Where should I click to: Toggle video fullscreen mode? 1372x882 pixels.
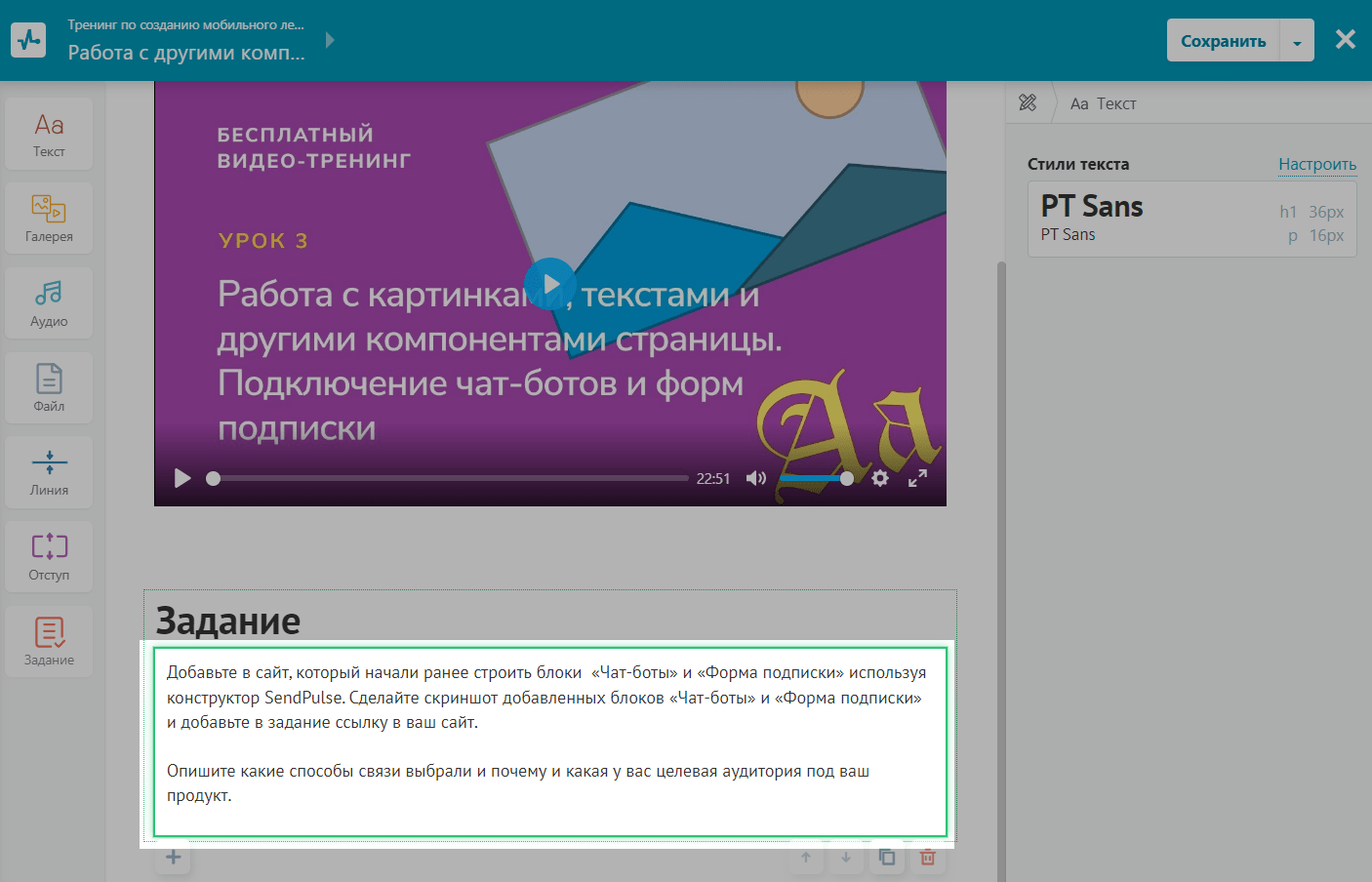917,478
